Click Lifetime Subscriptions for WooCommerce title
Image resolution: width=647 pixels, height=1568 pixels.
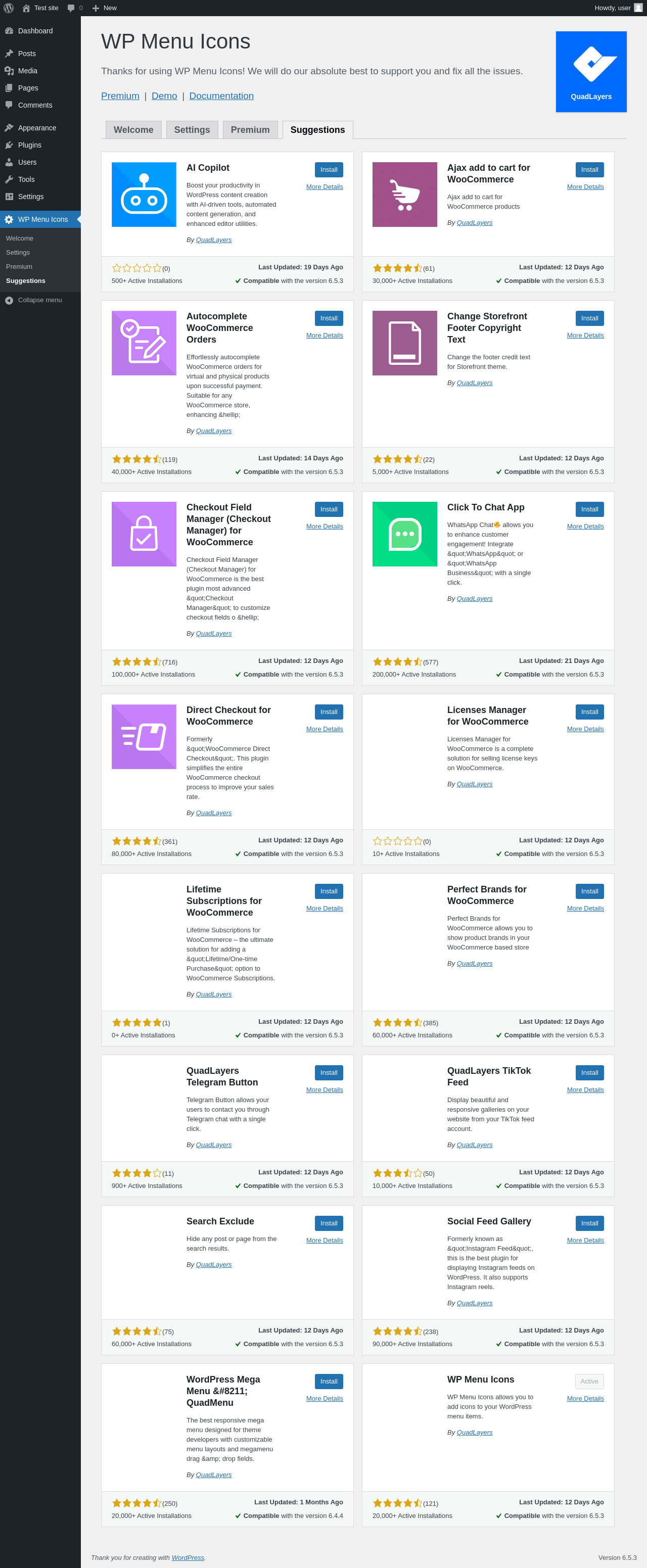click(x=224, y=901)
